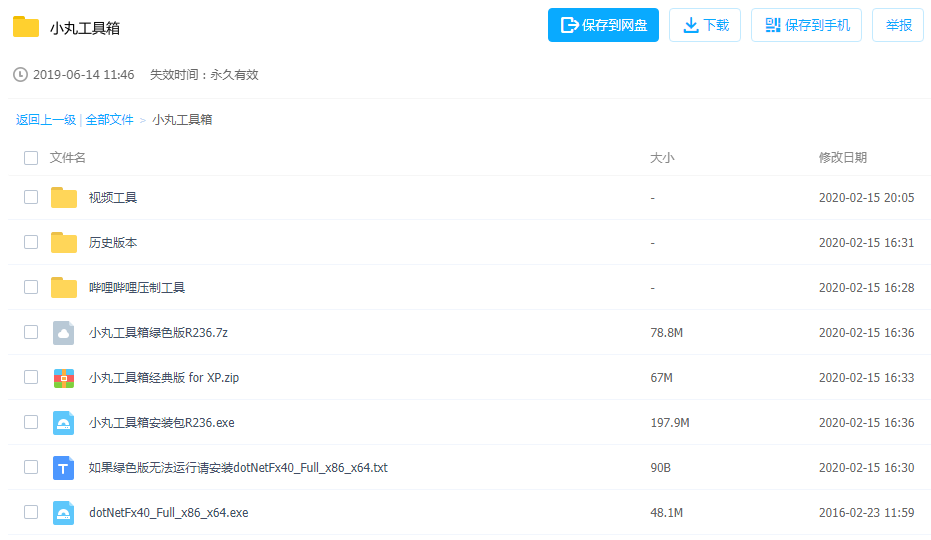
Task: Check the box for 历史版本 folder
Action: pyautogui.click(x=31, y=242)
